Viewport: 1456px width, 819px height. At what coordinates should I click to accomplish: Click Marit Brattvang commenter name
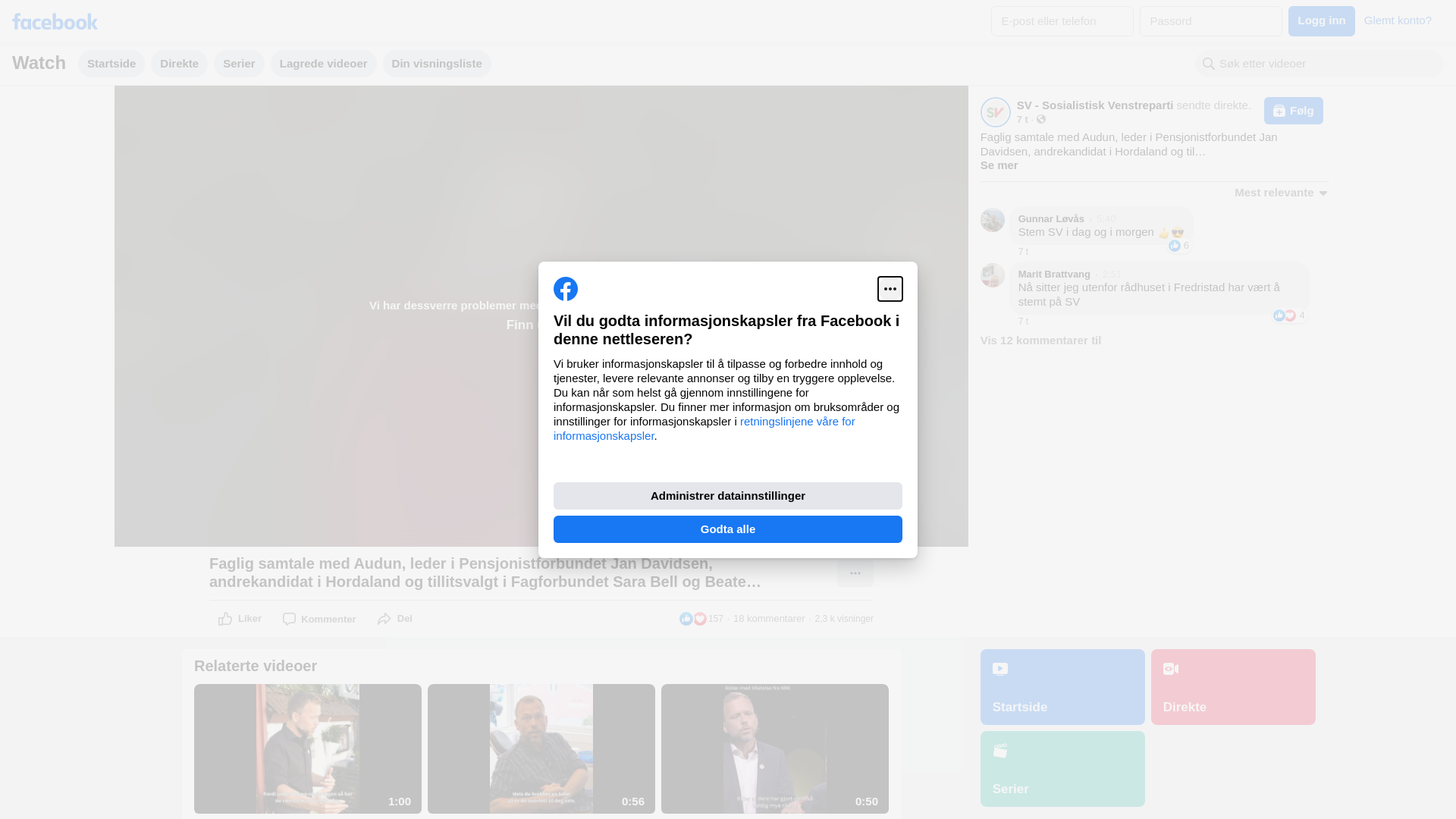point(1054,275)
